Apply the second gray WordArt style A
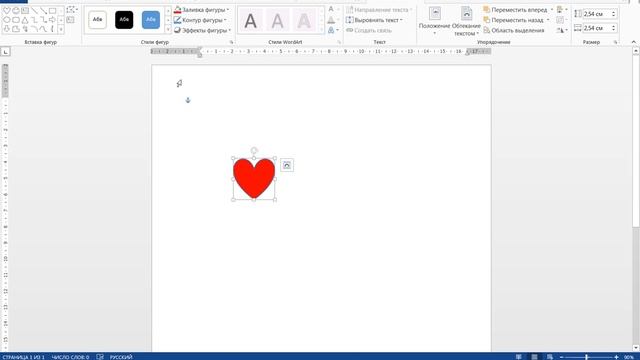 coord(278,20)
